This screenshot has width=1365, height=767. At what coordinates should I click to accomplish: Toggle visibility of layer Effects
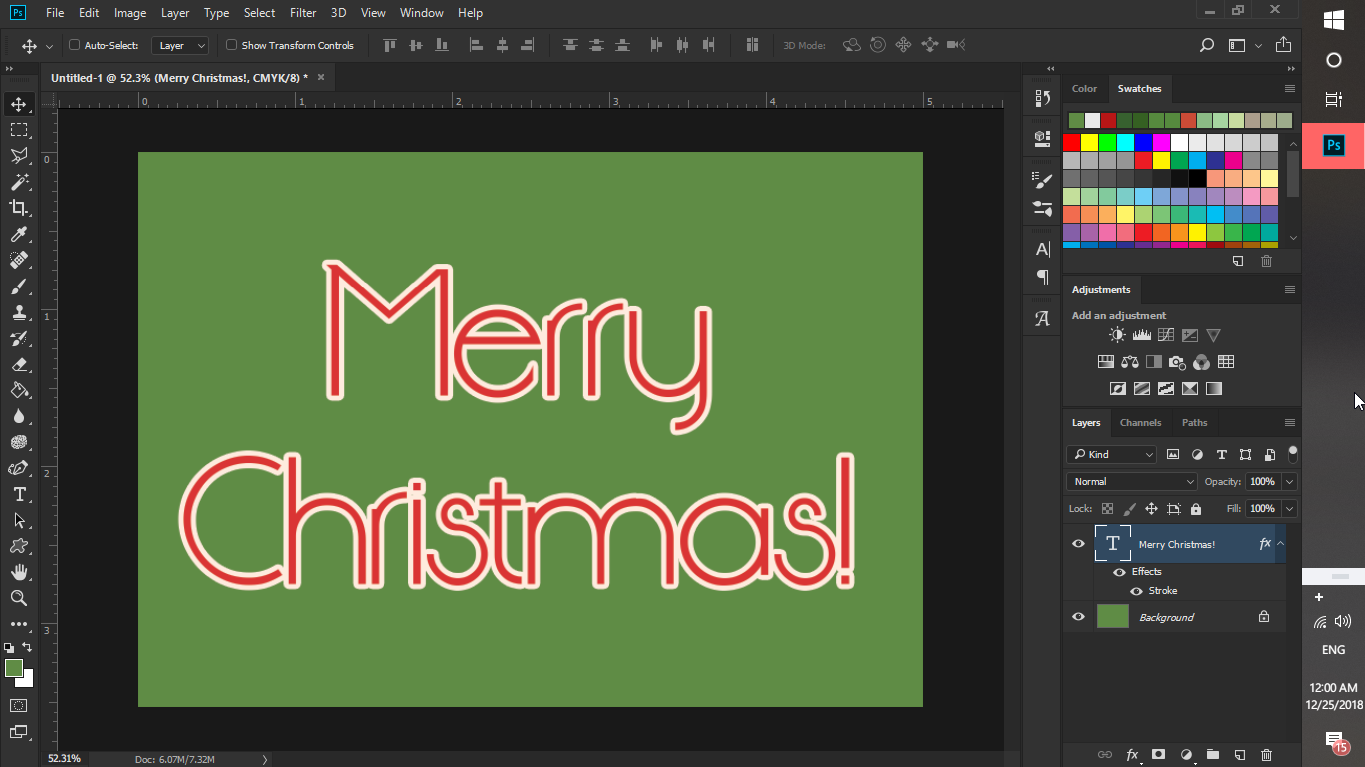(1120, 572)
